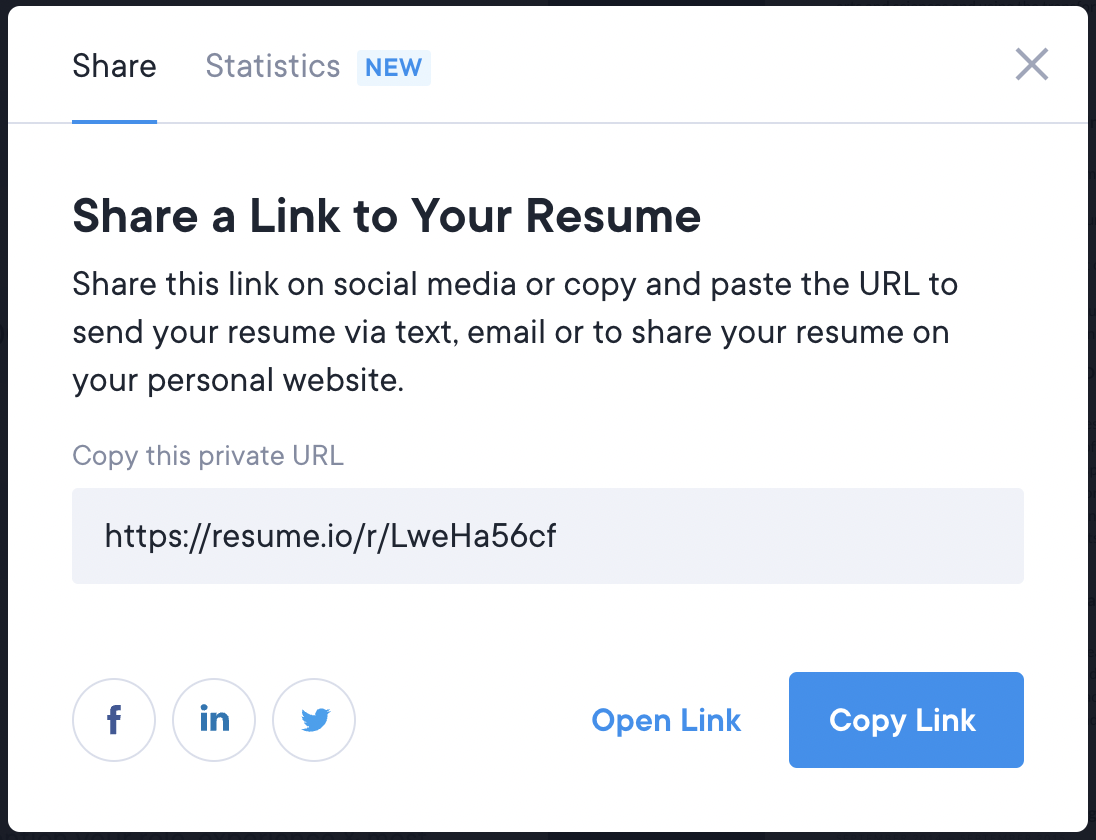Click the private URL input field
This screenshot has width=1096, height=840.
(x=547, y=536)
